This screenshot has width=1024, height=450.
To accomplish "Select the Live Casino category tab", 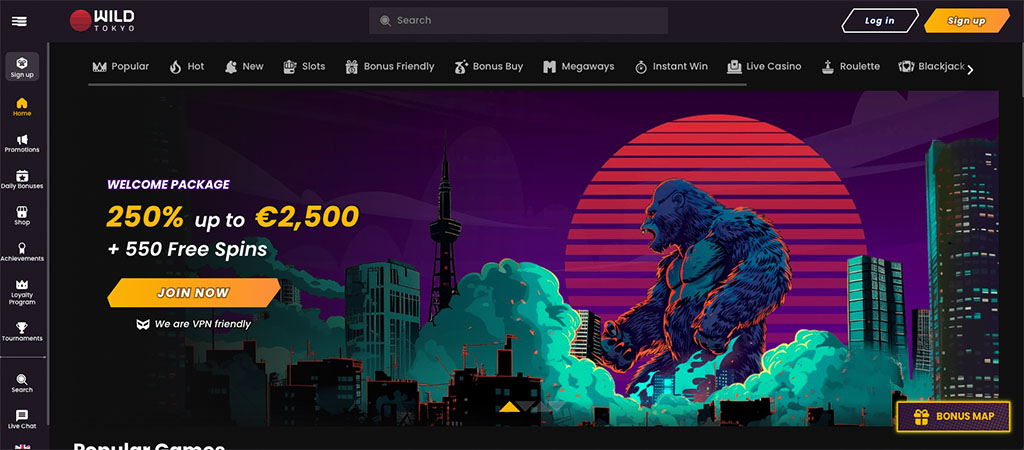I will (764, 67).
